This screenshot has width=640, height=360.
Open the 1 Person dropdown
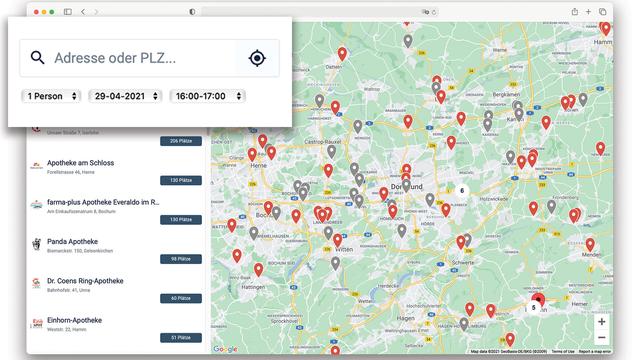click(51, 96)
